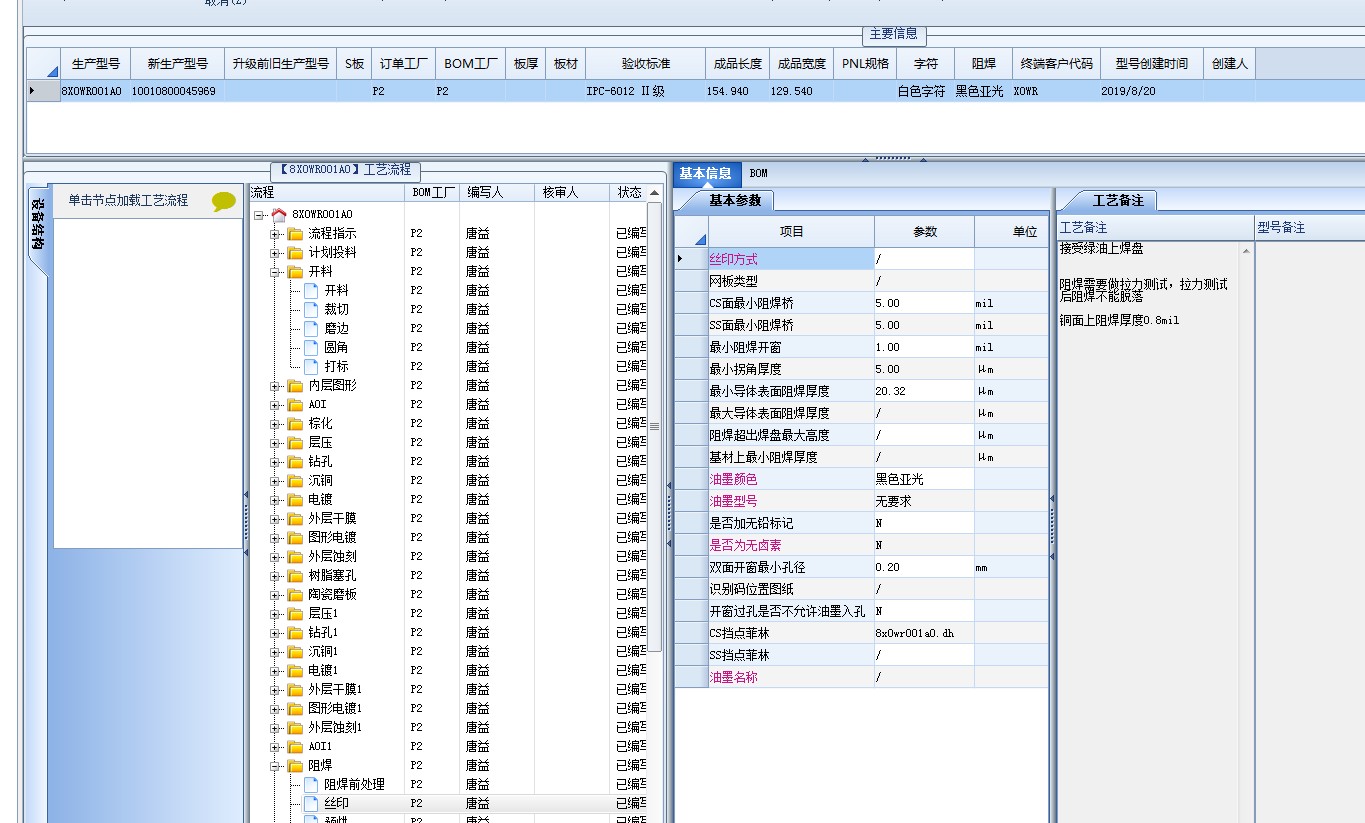
Task: Collapse the root node 8X0WR001A0
Action: tap(258, 215)
